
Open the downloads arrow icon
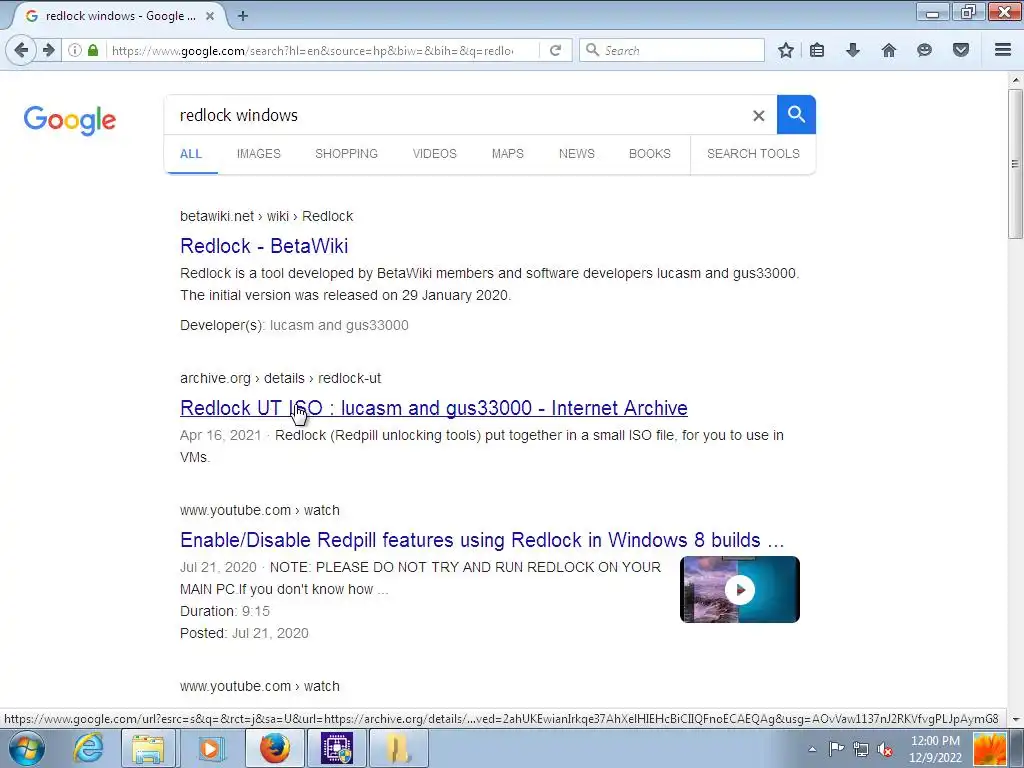852,50
